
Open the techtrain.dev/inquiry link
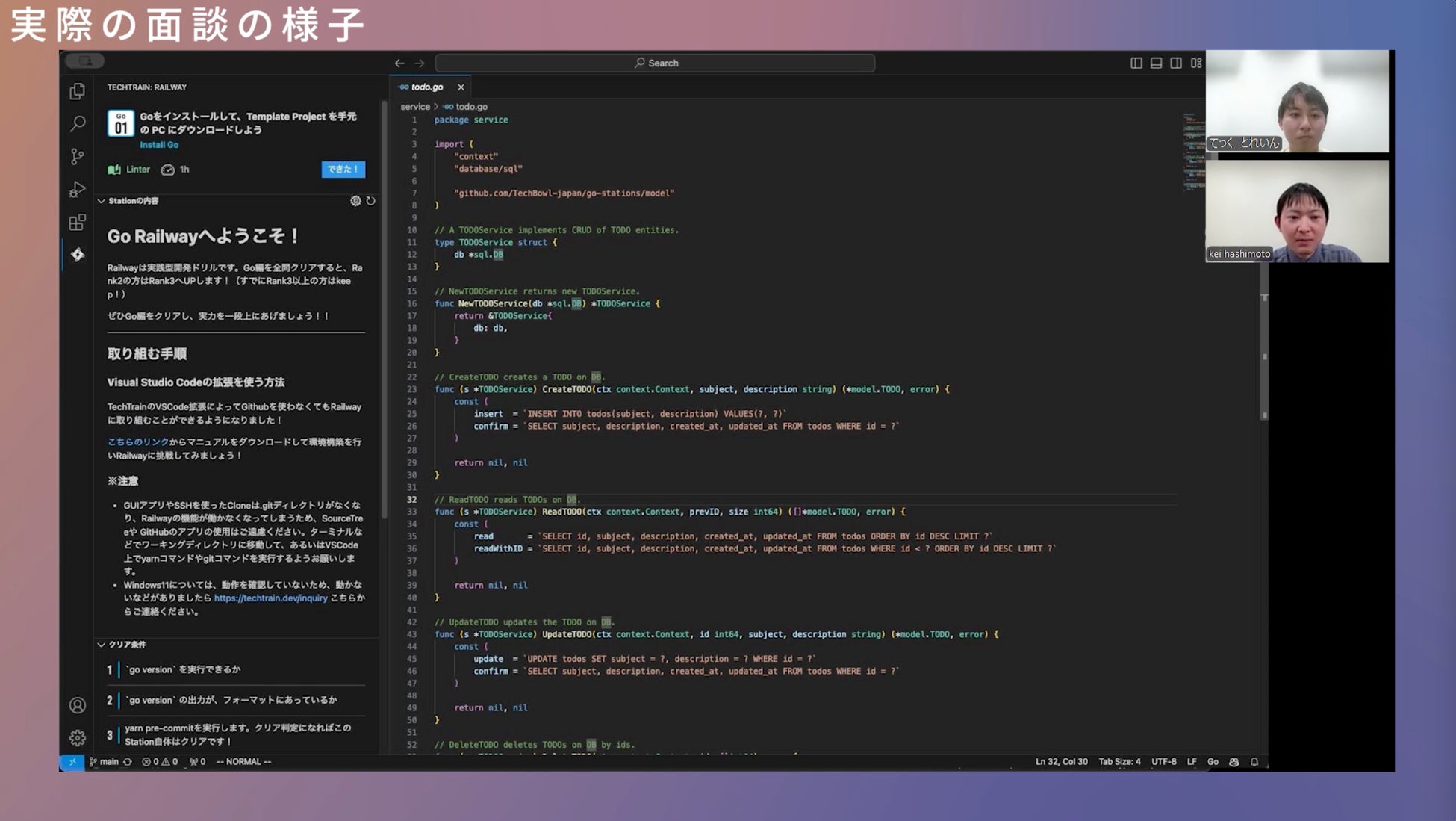click(270, 598)
